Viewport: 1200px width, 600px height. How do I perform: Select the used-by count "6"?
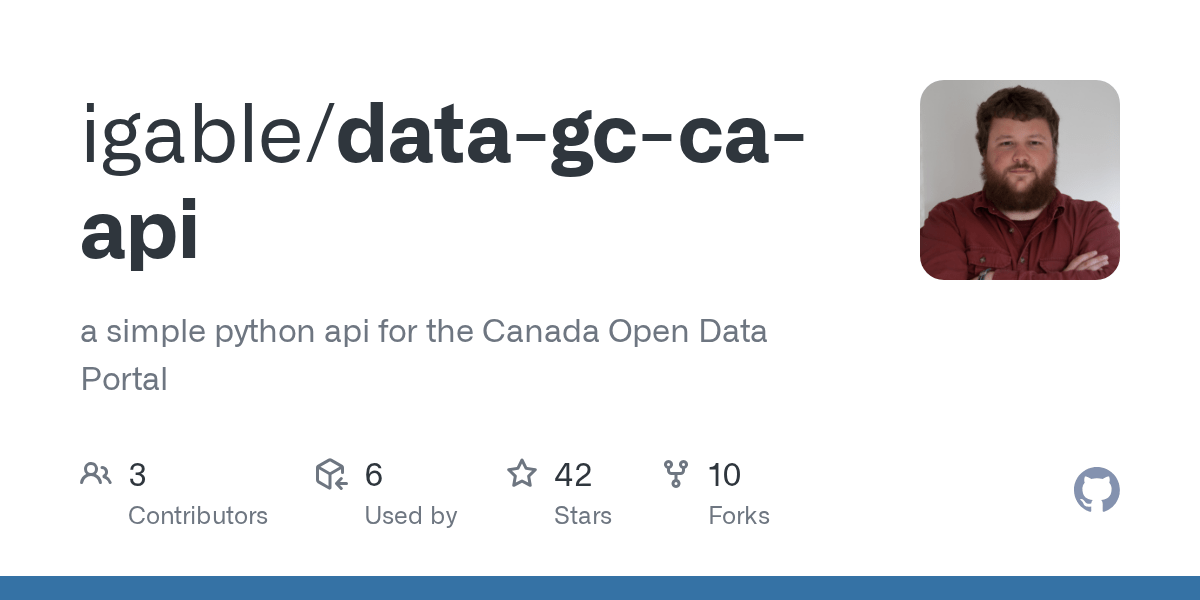pos(374,475)
